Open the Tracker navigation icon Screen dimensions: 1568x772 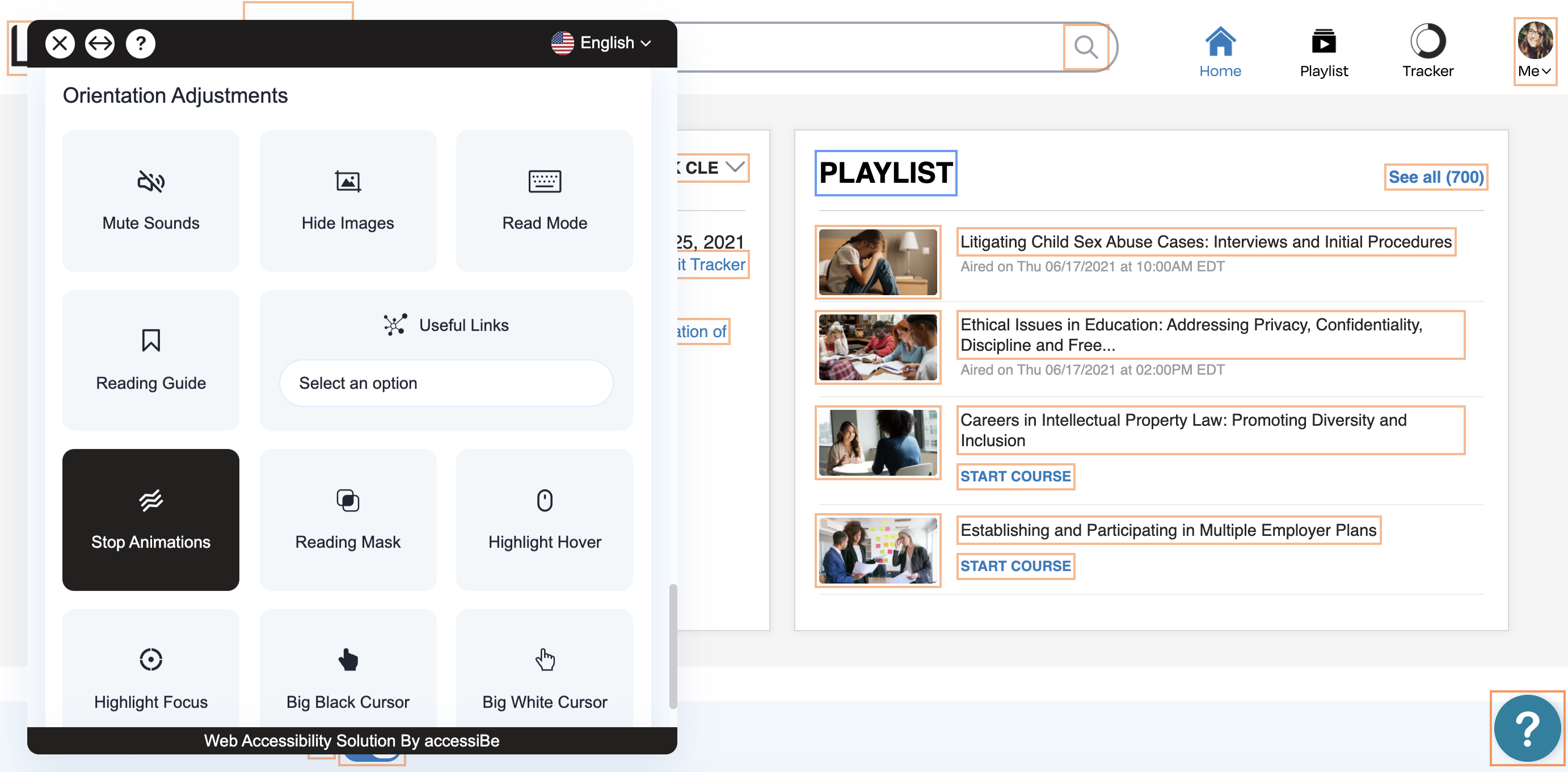pos(1427,41)
